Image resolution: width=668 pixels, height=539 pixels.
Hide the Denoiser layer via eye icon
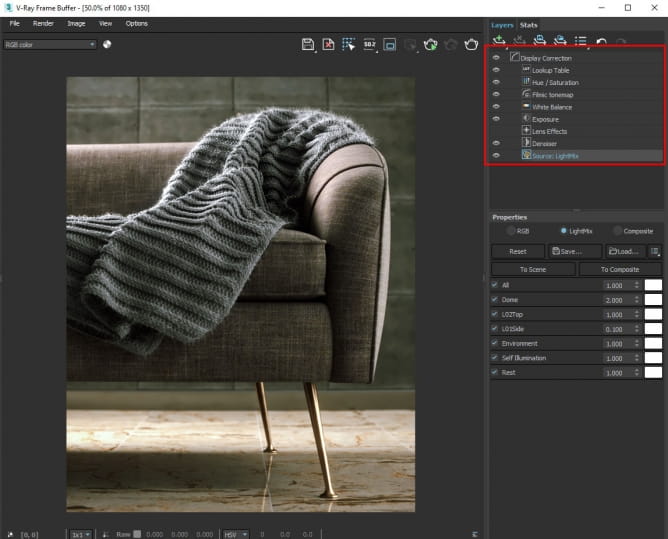[x=496, y=143]
